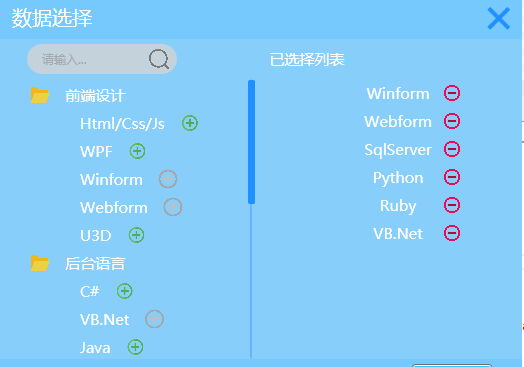Add WPF using the green plus icon
This screenshot has width=524, height=367.
click(x=137, y=151)
